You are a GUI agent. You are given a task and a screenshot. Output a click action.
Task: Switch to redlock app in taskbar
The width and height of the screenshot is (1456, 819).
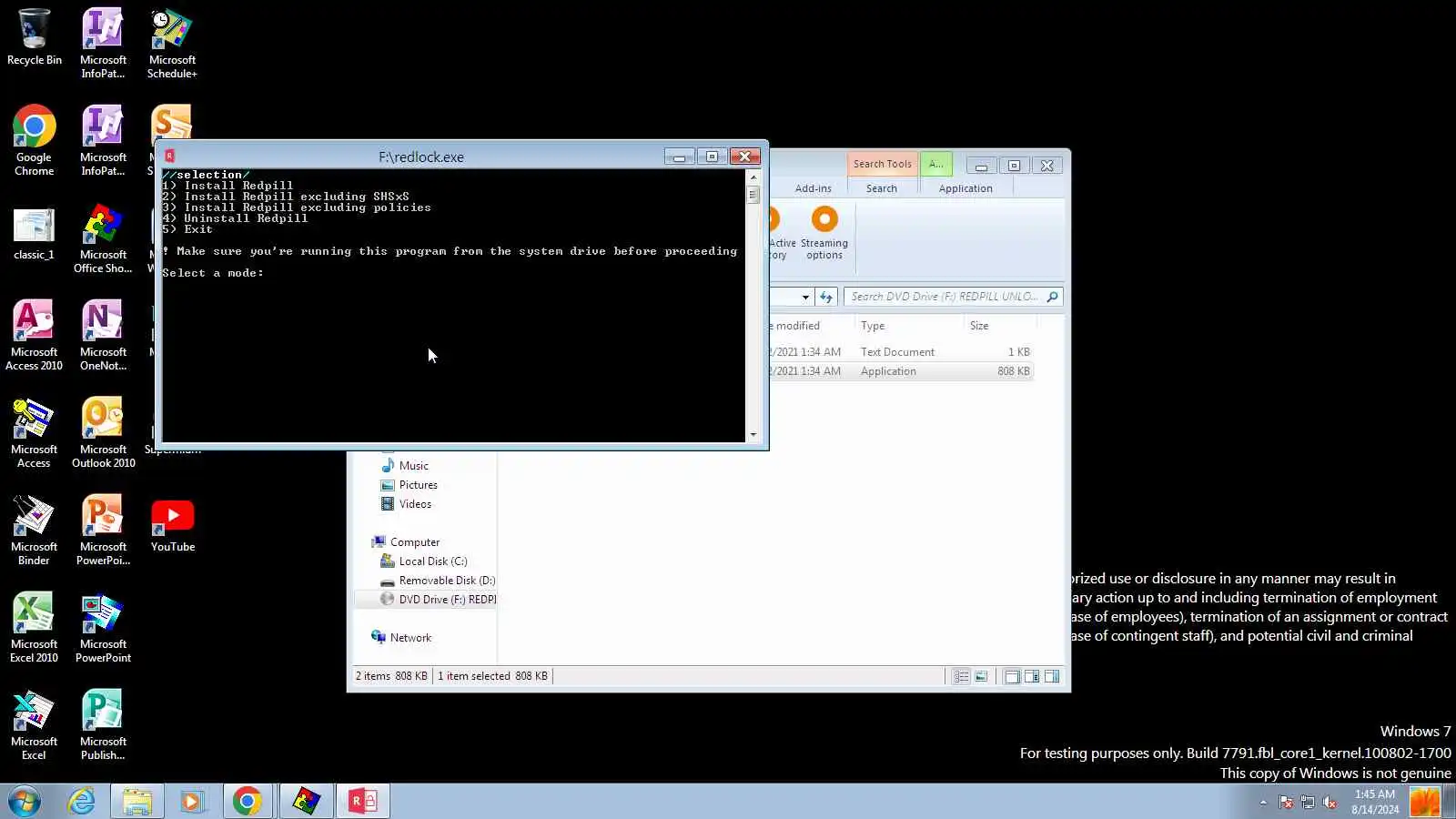pyautogui.click(x=362, y=801)
